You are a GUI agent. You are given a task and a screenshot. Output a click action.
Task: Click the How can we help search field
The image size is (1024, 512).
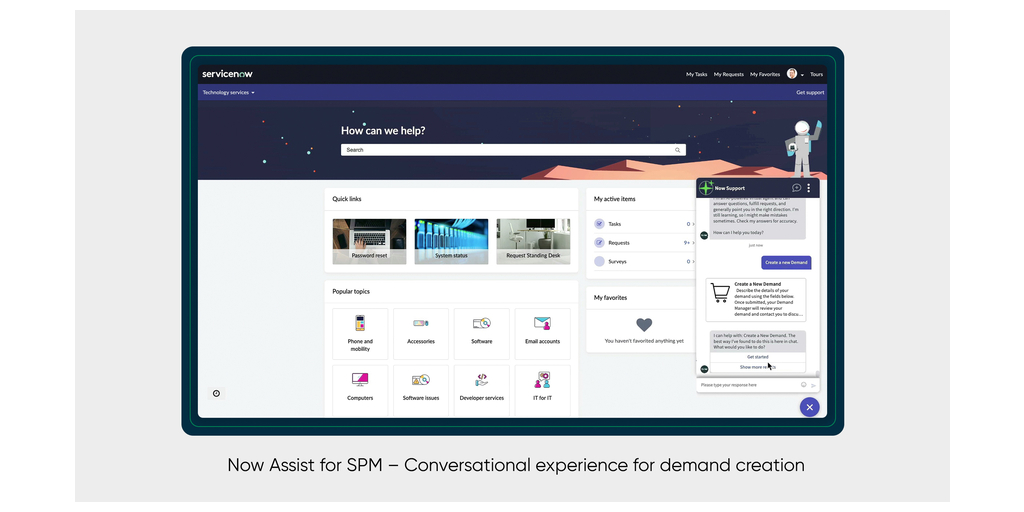[x=513, y=150]
